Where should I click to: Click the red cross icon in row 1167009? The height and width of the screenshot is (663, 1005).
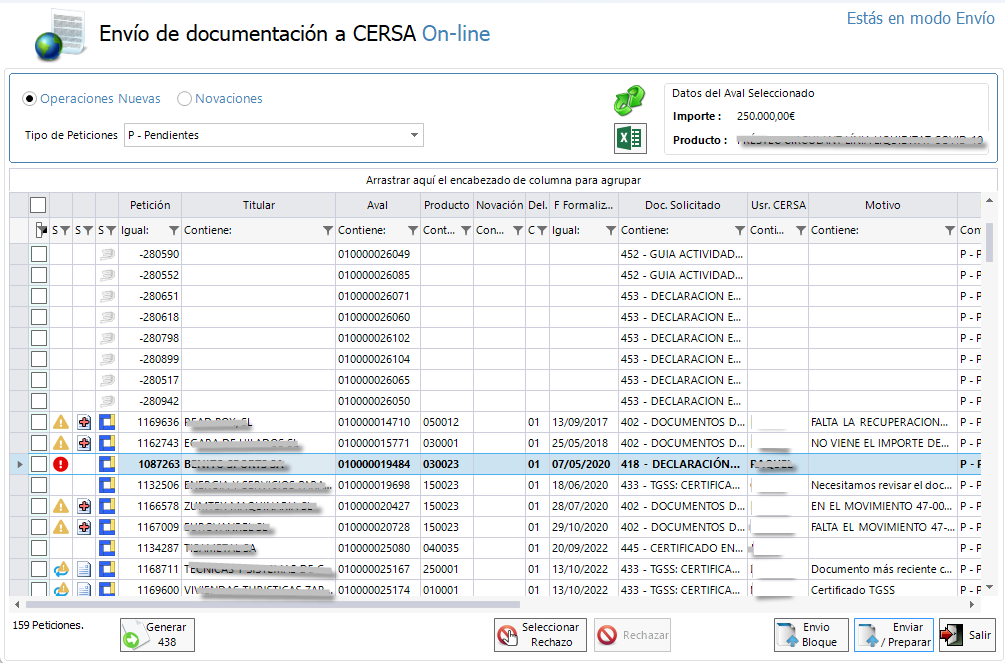[84, 528]
